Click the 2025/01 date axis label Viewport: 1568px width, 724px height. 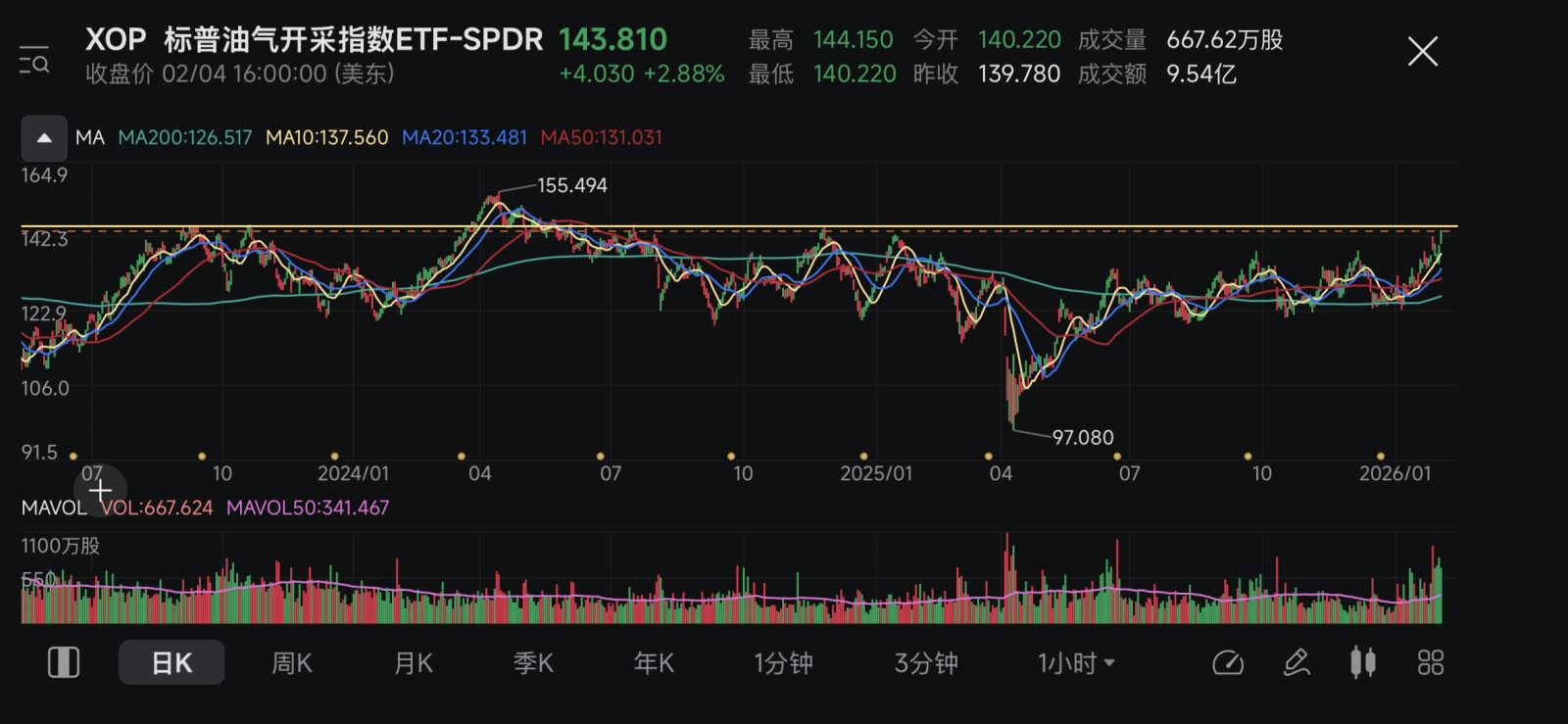pos(876,473)
